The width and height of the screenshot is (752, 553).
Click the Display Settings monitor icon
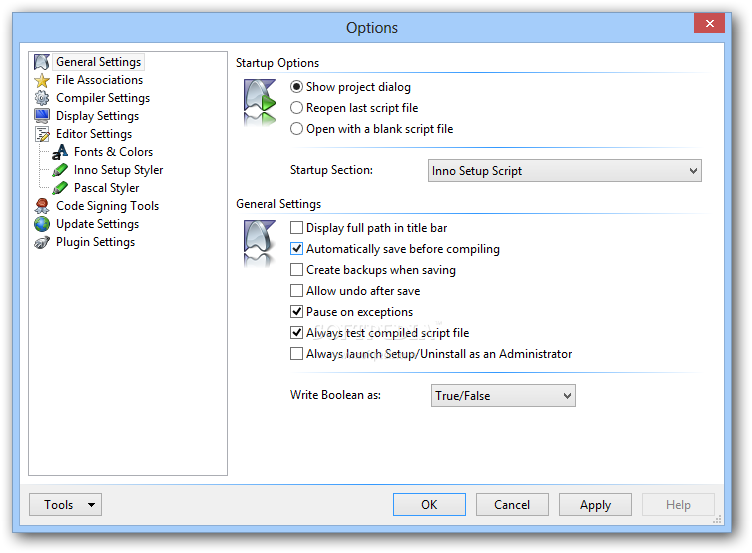[x=42, y=116]
